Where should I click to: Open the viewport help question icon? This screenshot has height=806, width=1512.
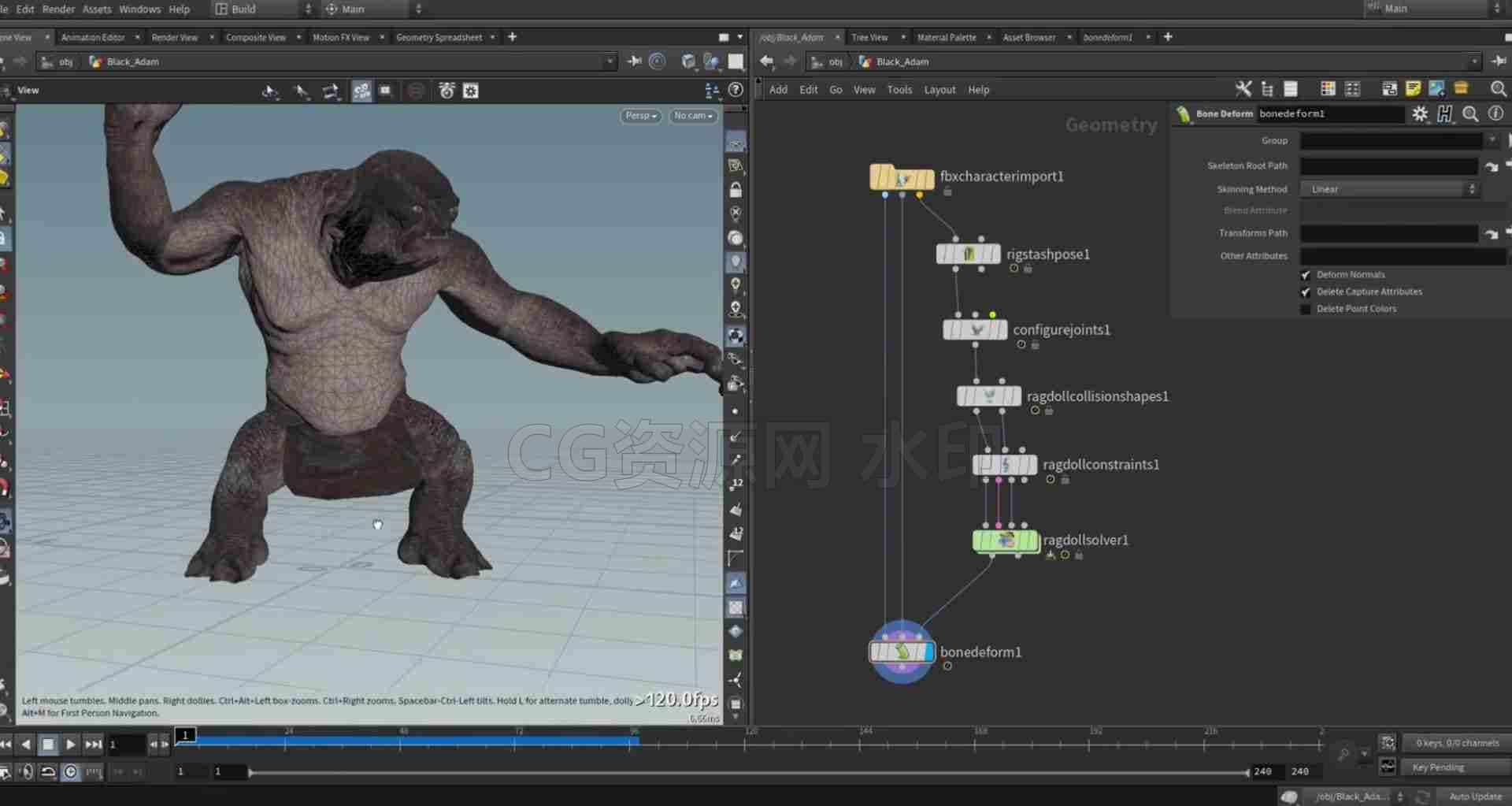pyautogui.click(x=736, y=91)
